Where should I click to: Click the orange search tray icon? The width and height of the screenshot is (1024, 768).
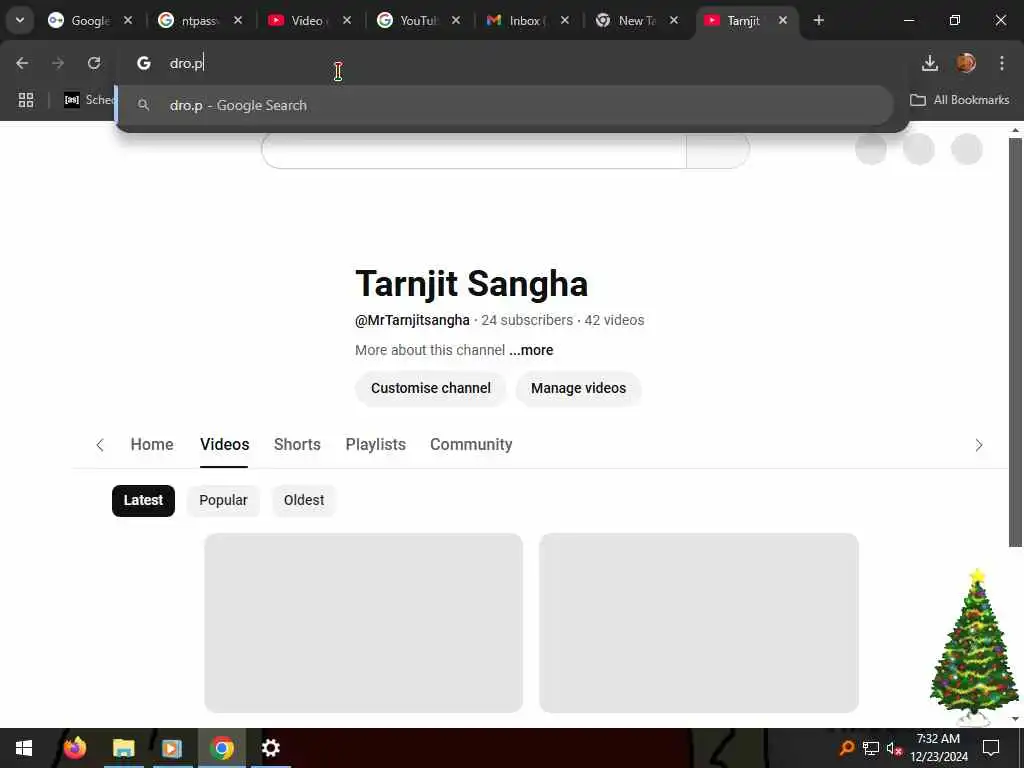pos(847,748)
